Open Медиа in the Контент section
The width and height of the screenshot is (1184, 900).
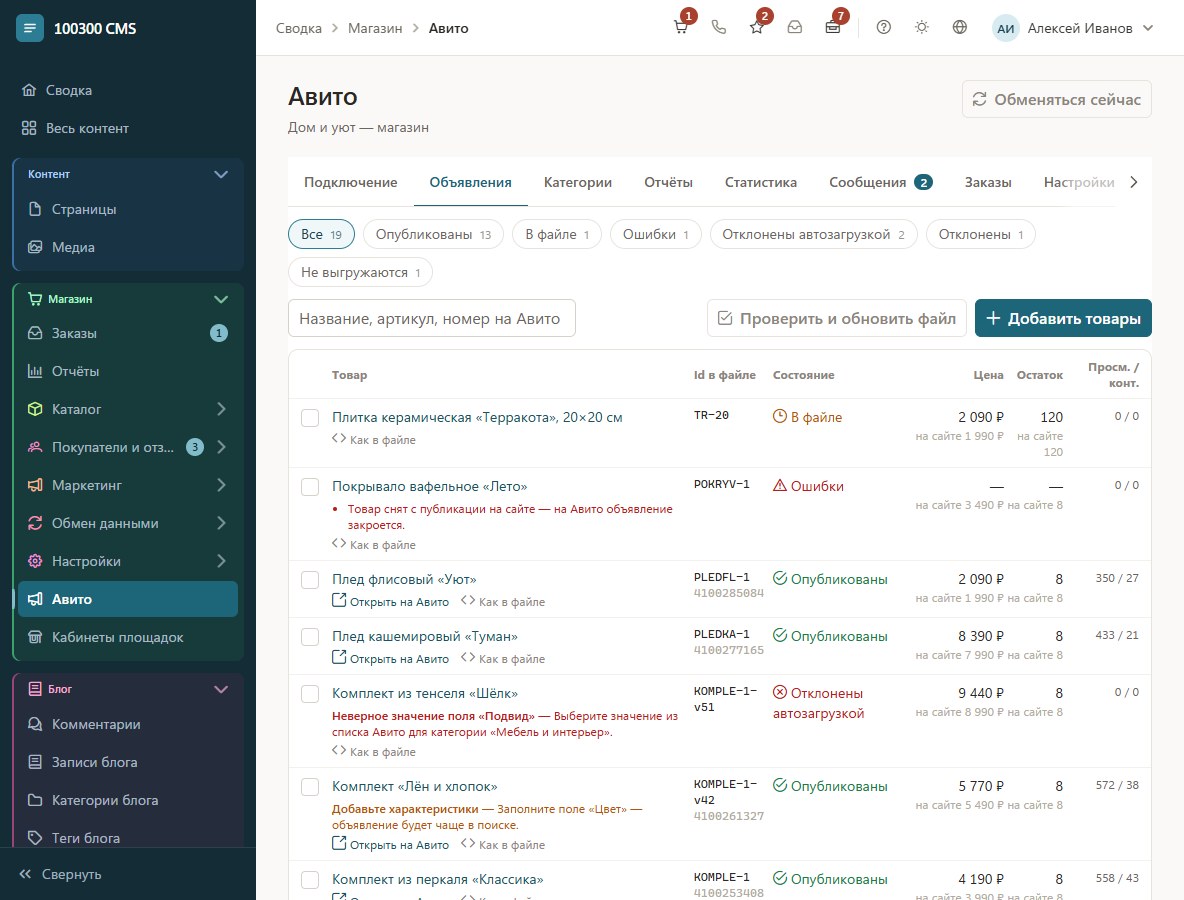pyautogui.click(x=128, y=247)
